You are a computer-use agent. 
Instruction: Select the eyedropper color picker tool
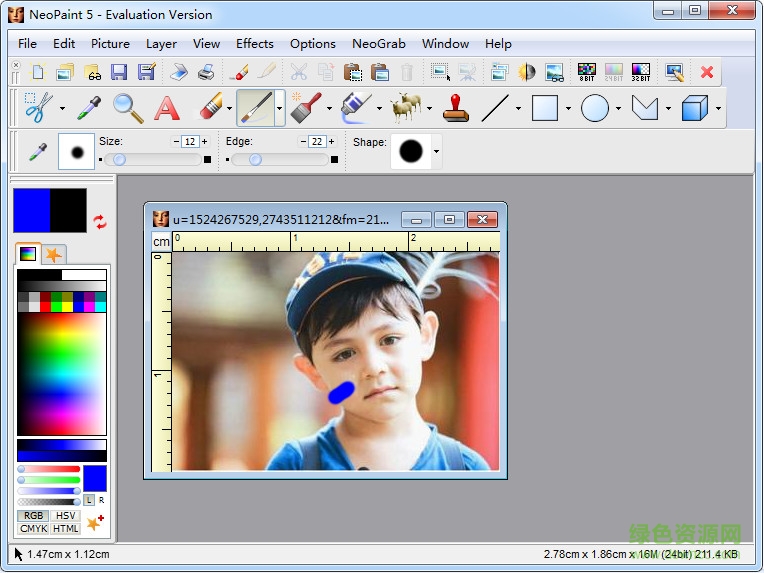coord(88,107)
